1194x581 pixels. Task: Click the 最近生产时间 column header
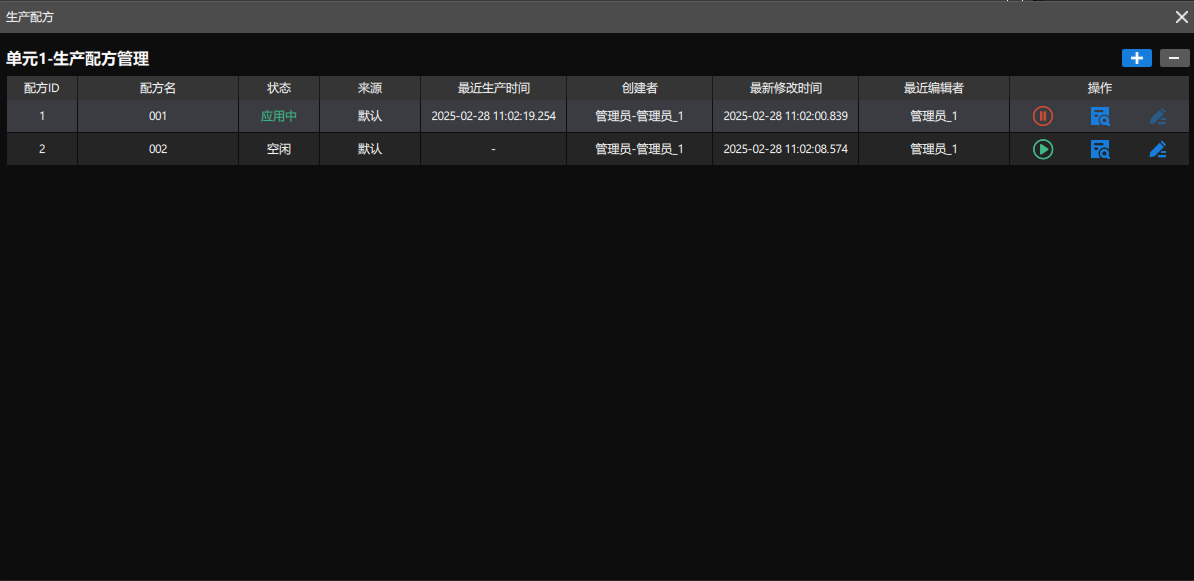pyautogui.click(x=492, y=88)
